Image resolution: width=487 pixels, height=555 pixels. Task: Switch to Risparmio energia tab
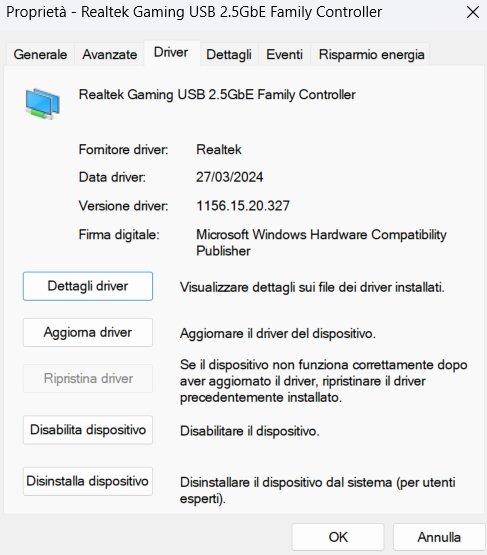(371, 55)
